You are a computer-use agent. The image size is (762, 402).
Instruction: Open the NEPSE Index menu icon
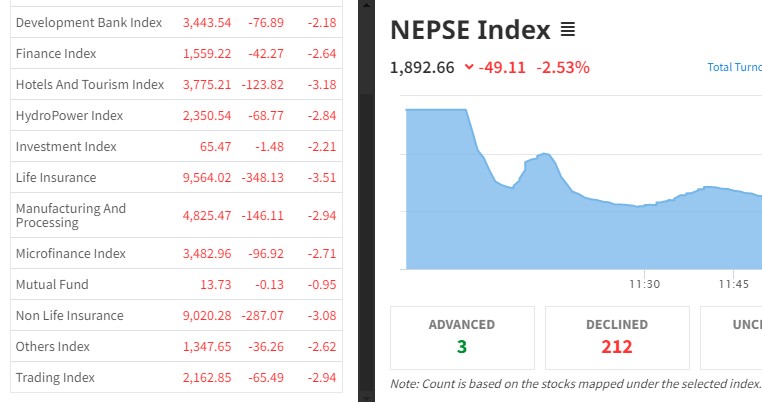tap(568, 31)
